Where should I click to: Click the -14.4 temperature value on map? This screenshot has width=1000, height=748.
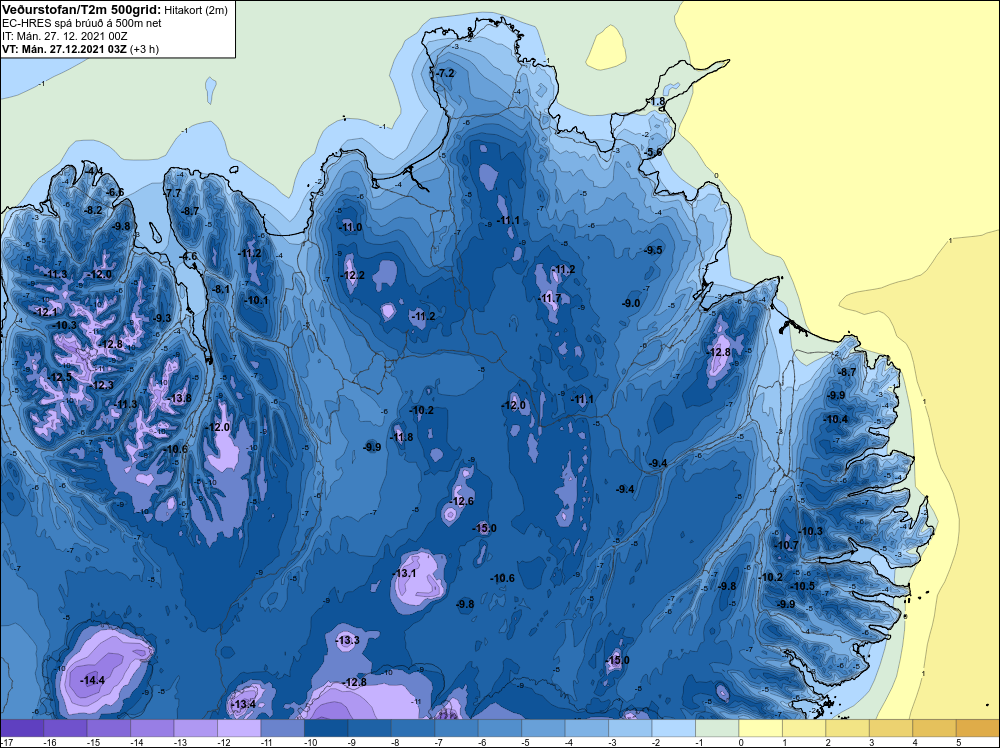[92, 680]
